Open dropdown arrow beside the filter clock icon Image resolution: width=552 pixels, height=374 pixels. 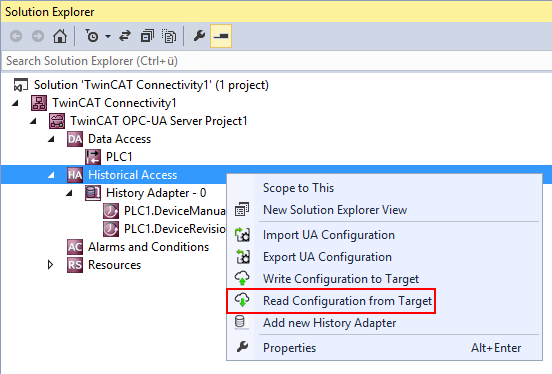tap(108, 36)
